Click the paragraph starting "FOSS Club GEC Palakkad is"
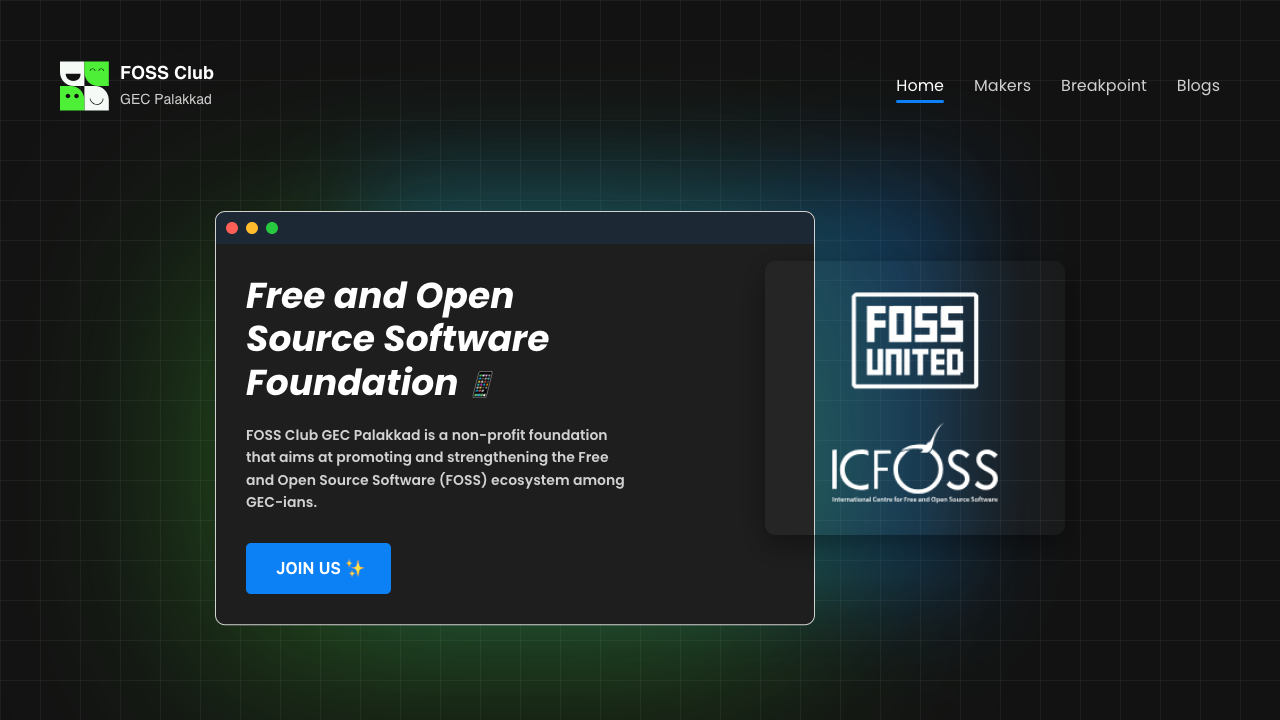Screen dimensions: 1280x720 (x=436, y=468)
